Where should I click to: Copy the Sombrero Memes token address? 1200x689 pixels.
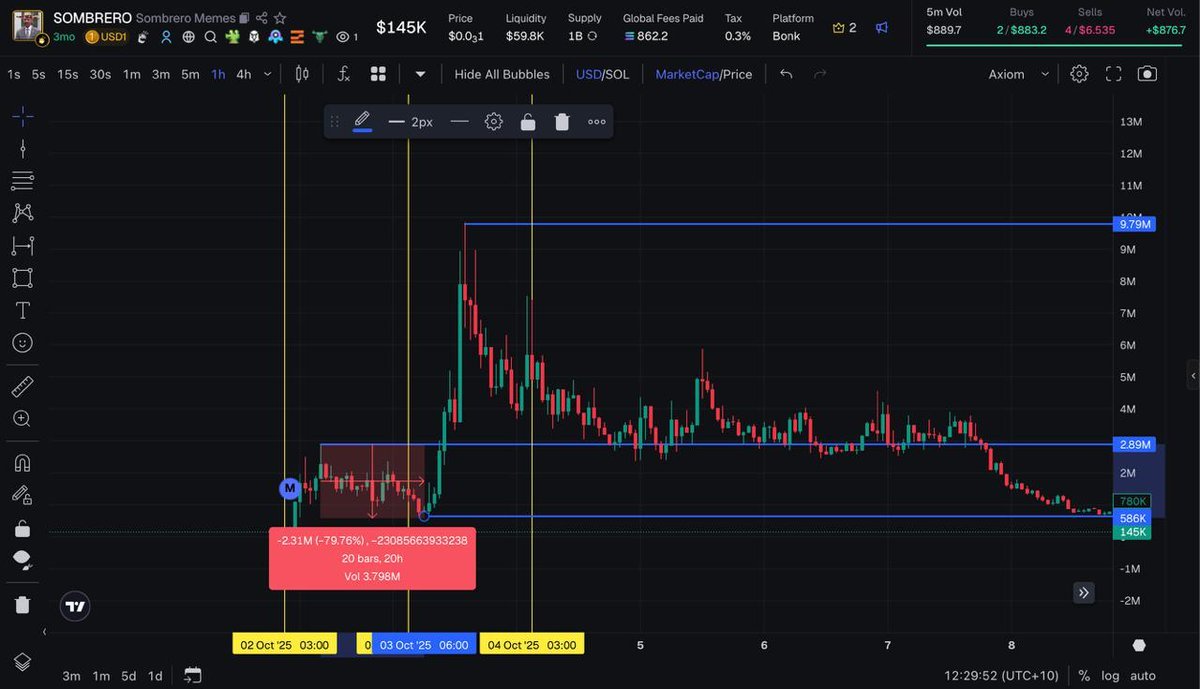pyautogui.click(x=245, y=18)
